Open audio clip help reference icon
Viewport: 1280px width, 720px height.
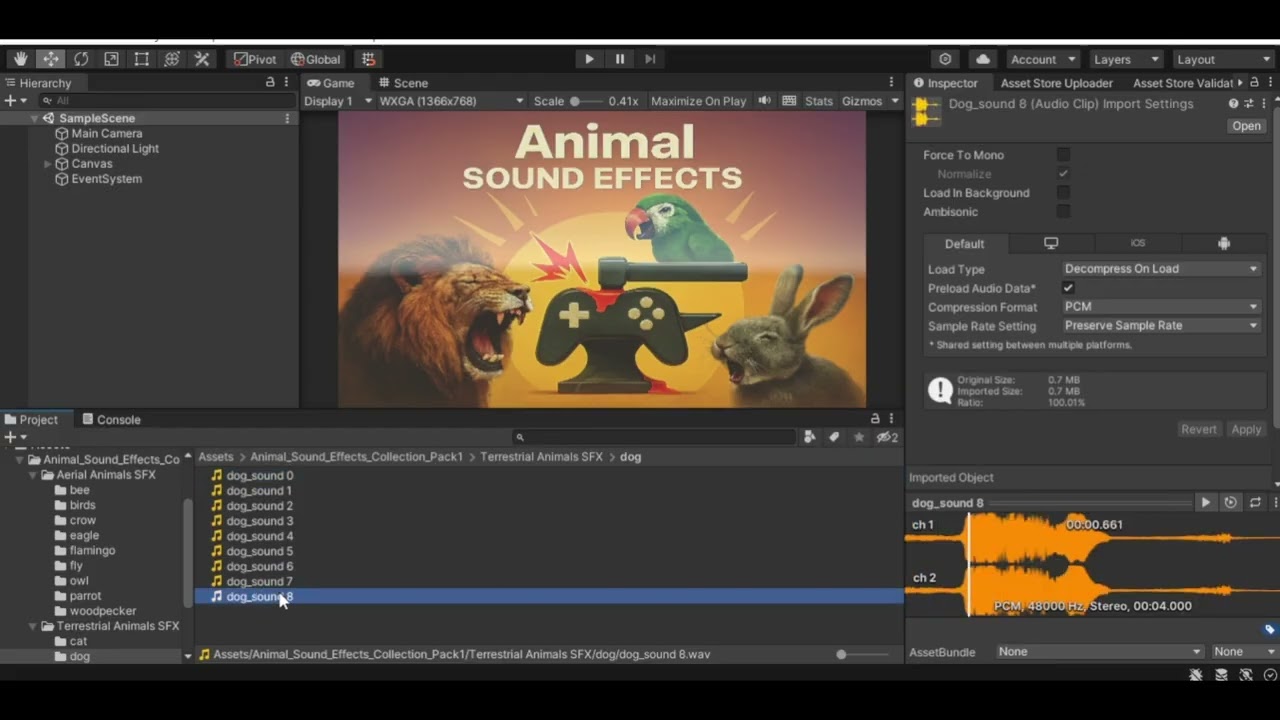[1233, 103]
